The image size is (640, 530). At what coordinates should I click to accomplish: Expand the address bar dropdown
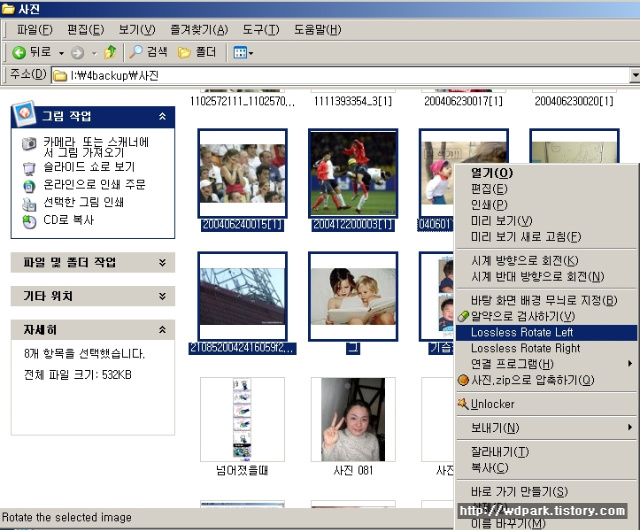(x=635, y=75)
